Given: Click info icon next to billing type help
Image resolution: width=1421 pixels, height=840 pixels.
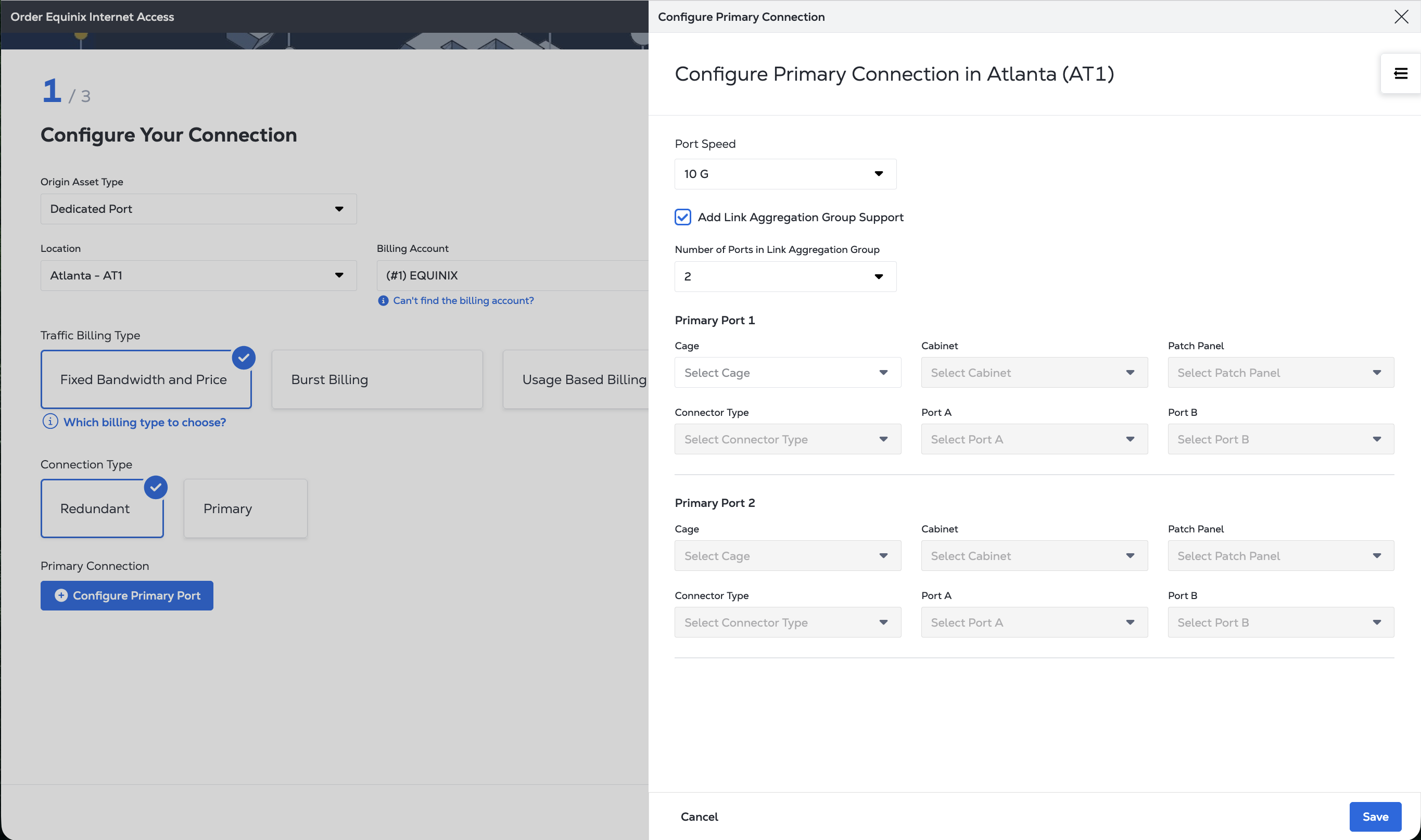Looking at the screenshot, I should click(50, 422).
